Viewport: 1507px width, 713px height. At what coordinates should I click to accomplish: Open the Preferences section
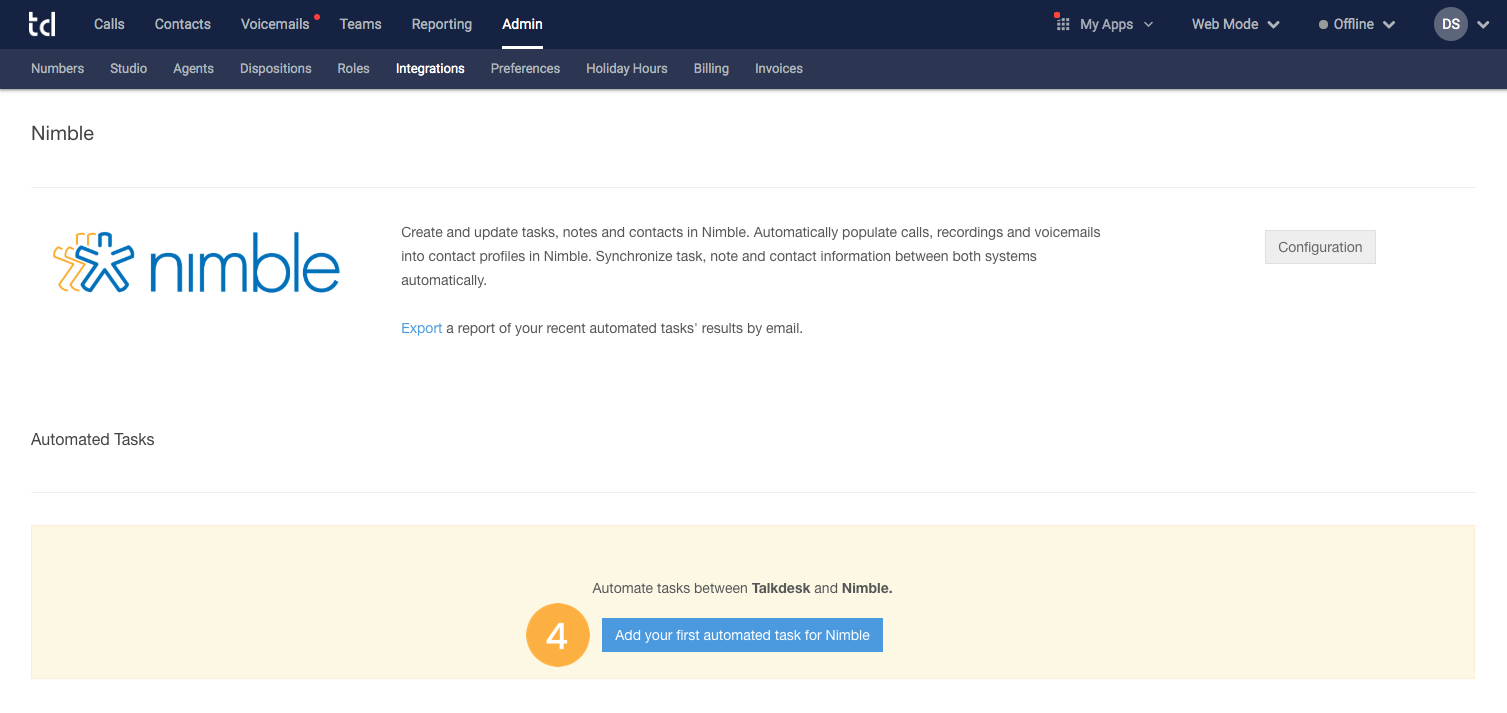[x=525, y=69]
